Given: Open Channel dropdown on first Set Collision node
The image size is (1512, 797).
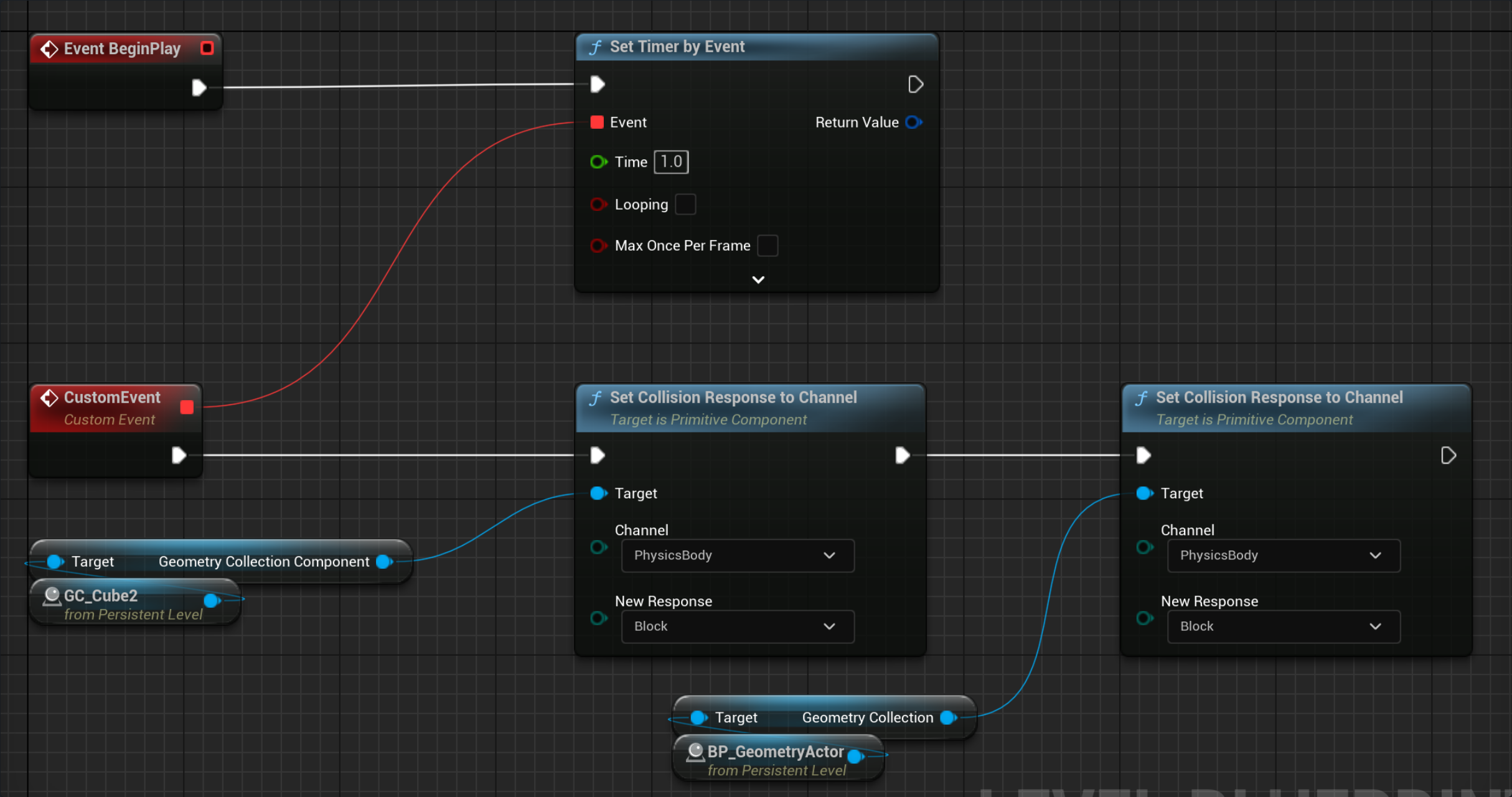Looking at the screenshot, I should (x=738, y=556).
